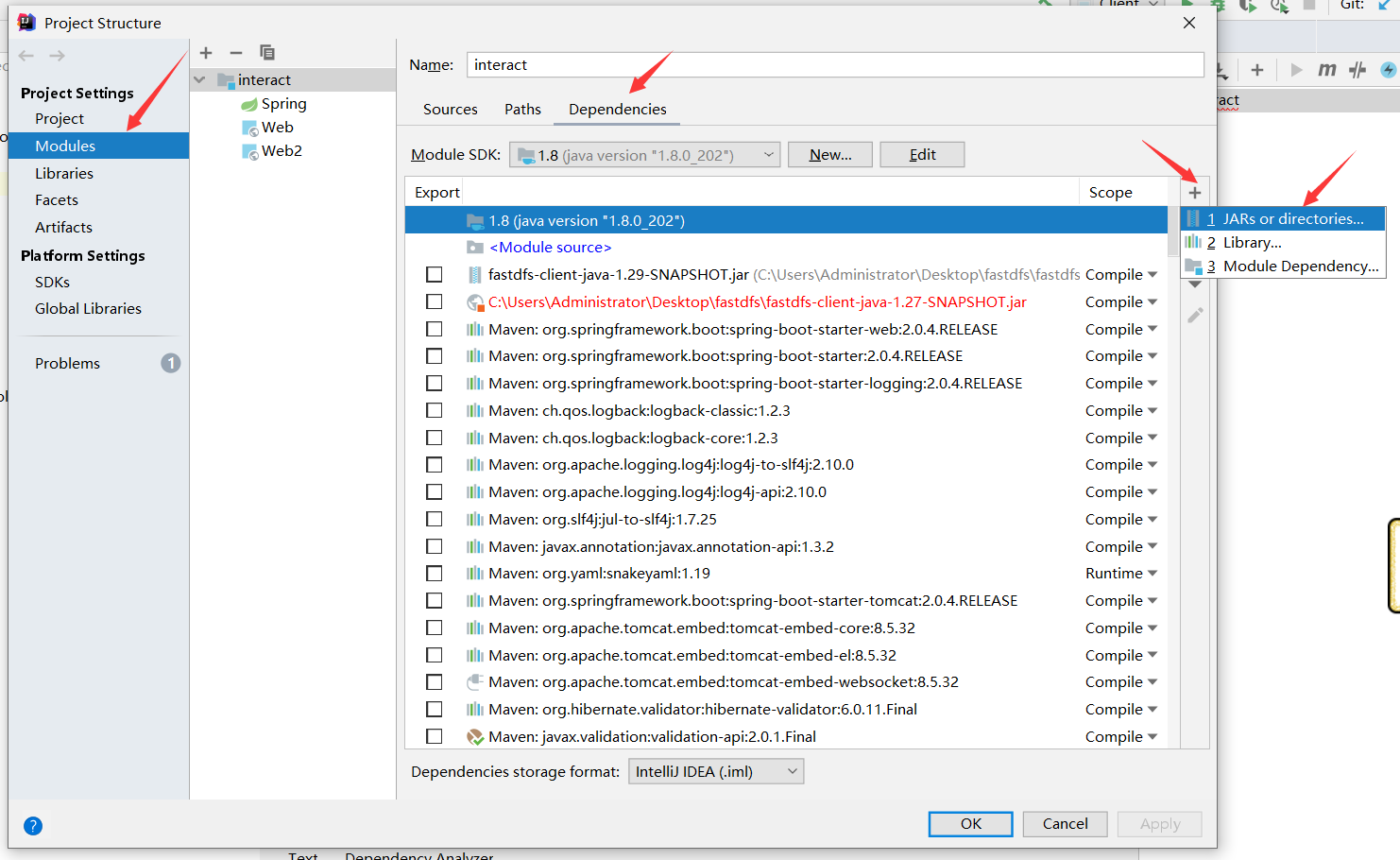Click the help question mark icon at bottom left
Image resolution: width=1400 pixels, height=860 pixels.
33,826
